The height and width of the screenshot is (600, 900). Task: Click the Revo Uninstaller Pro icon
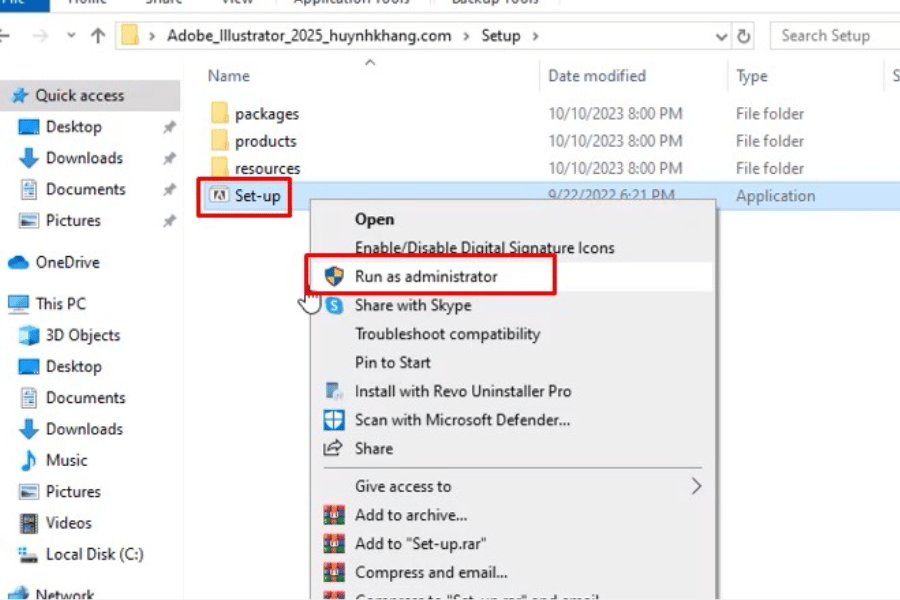pos(335,392)
